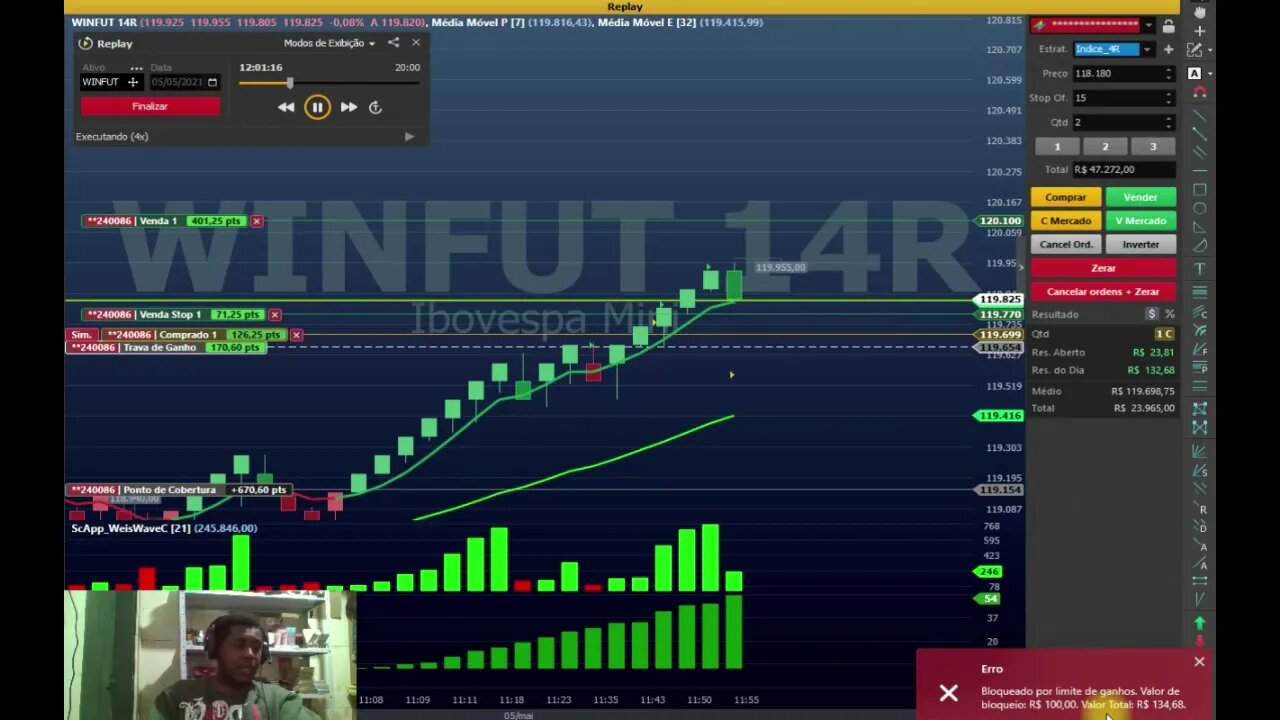Sell at market with V Mercado
Image resolution: width=1280 pixels, height=720 pixels.
1140,220
